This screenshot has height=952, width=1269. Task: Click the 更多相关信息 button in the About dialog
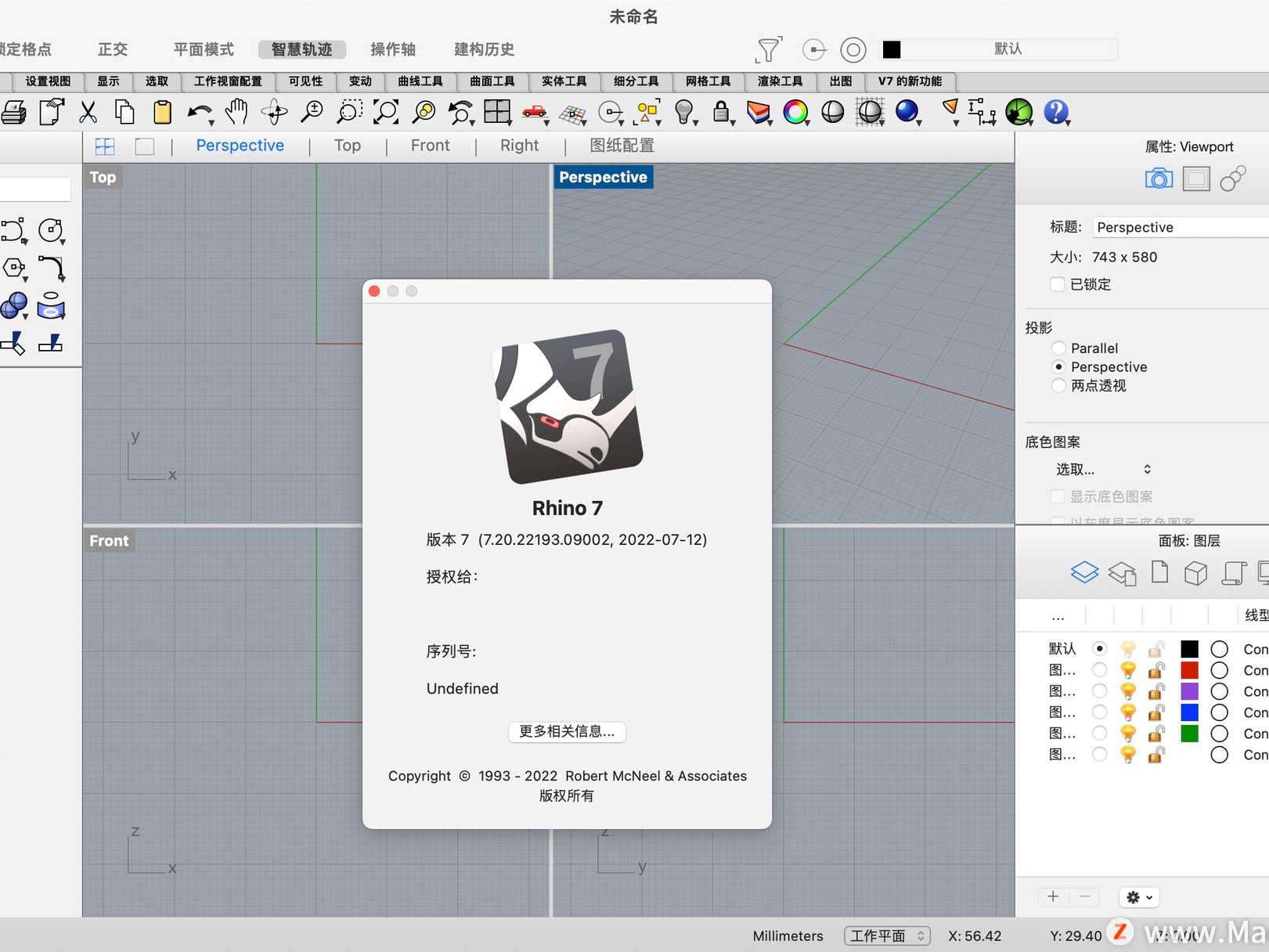(567, 732)
